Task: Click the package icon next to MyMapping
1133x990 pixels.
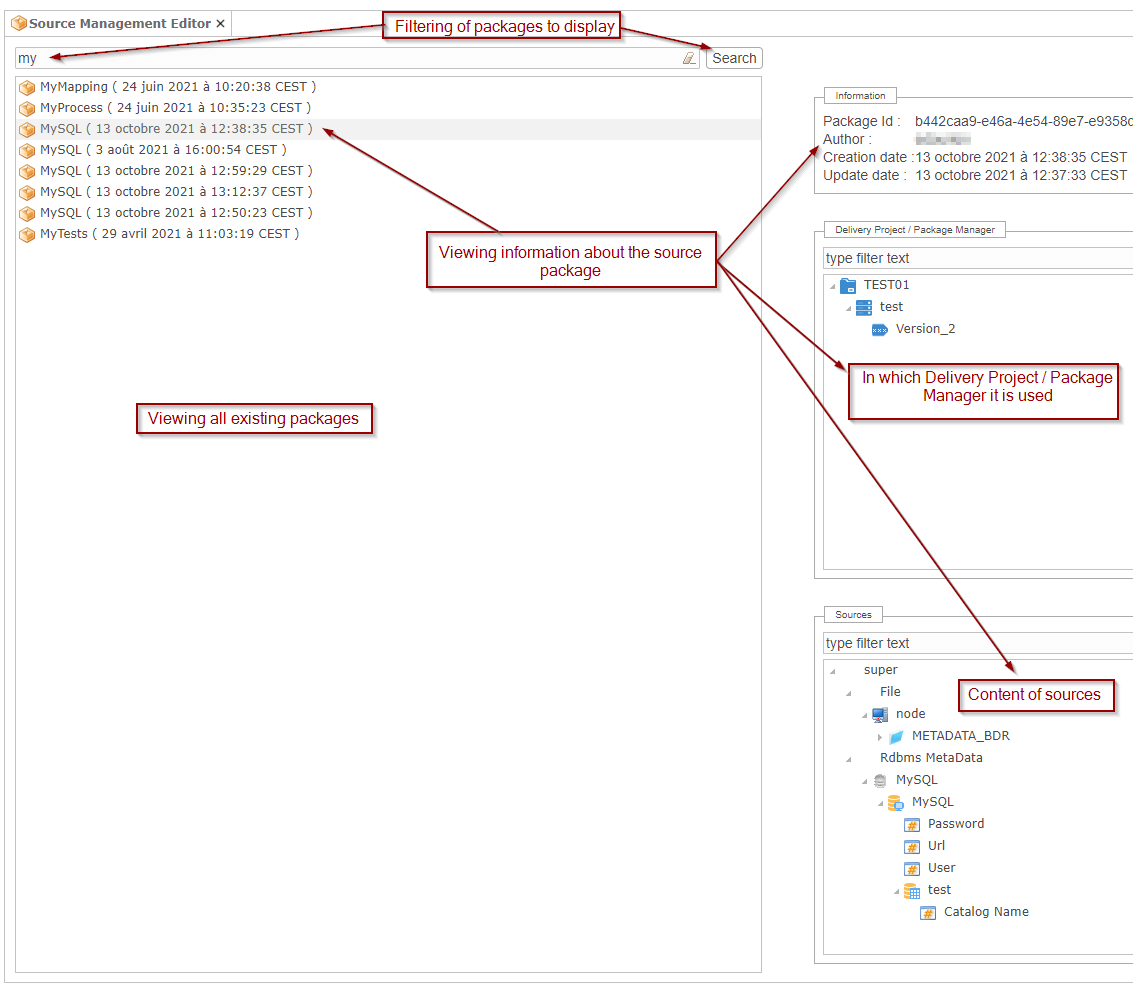Action: pos(27,87)
